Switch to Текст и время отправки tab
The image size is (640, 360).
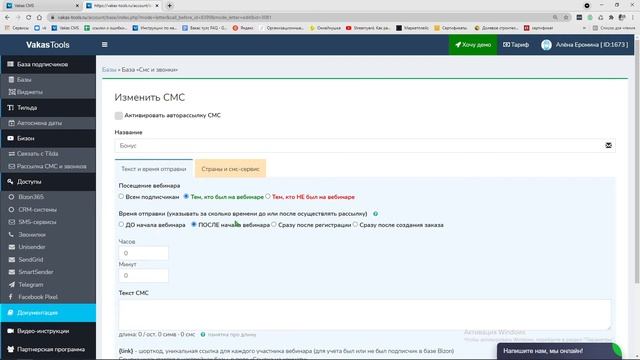pyautogui.click(x=153, y=169)
